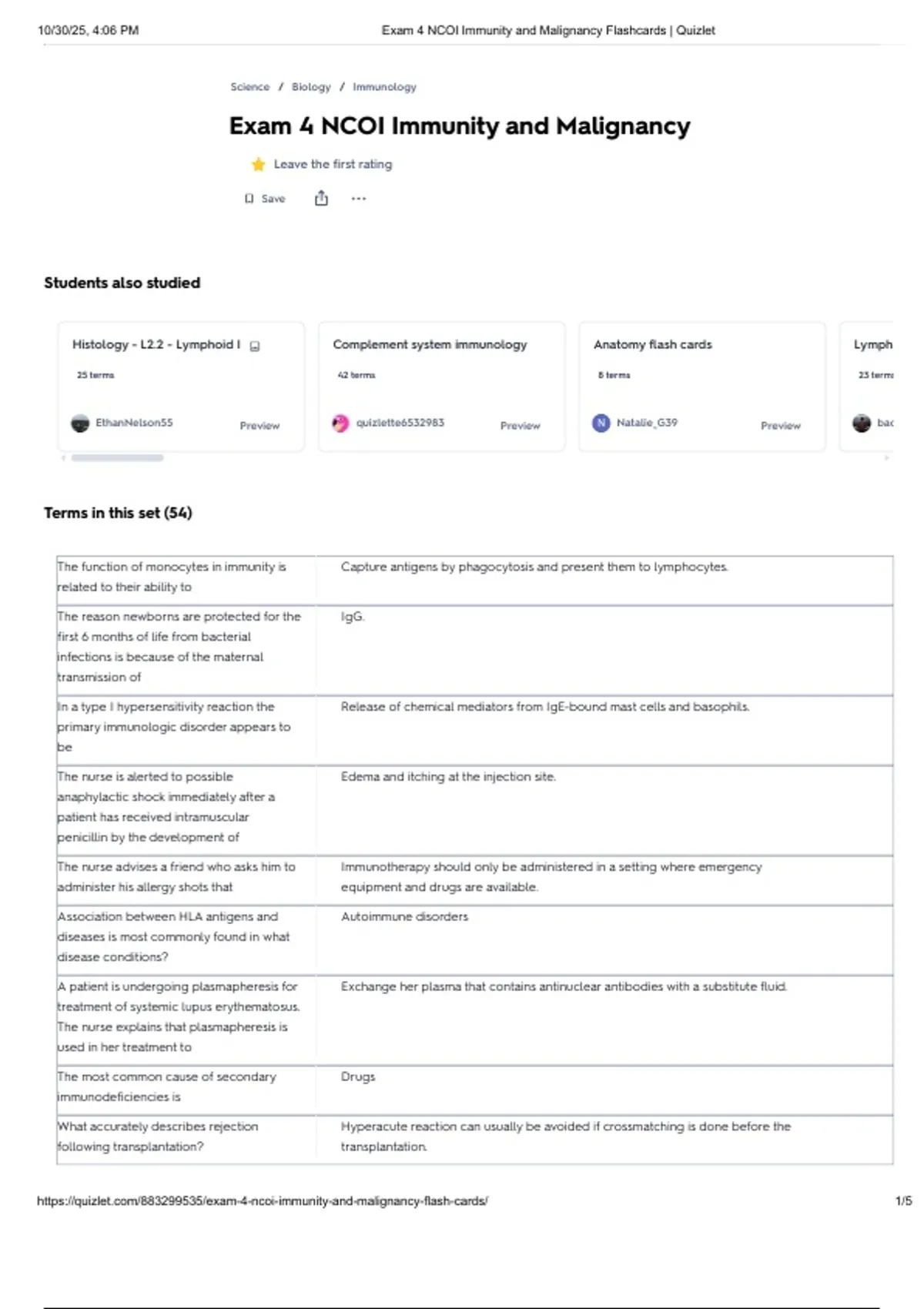Click the left carousel scroll arrow
Viewport: 924px width, 1309px height.
63,457
